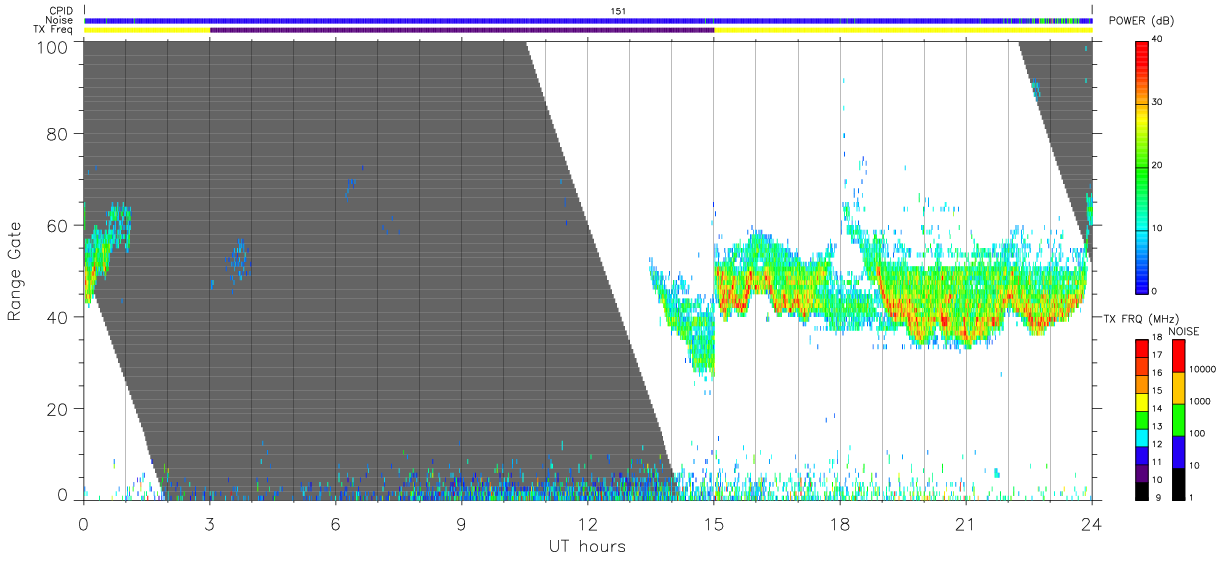Click the POWER (dB) colorbar title
This screenshot has height=567, width=1228.
click(1142, 21)
